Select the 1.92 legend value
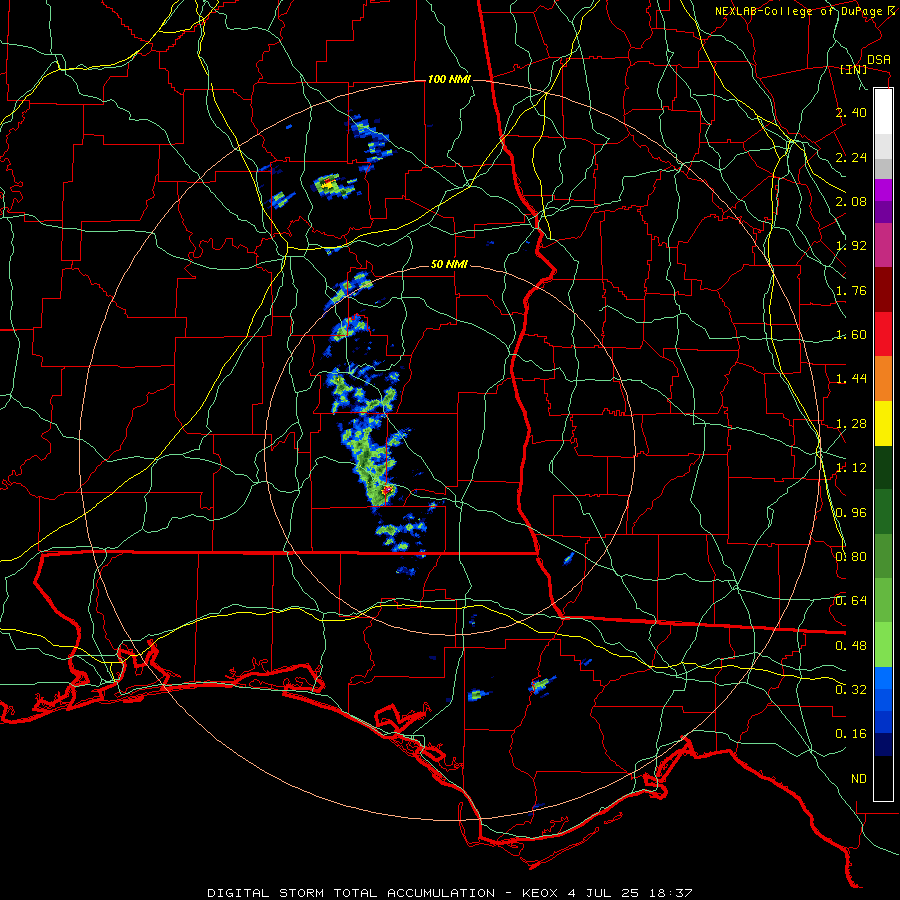The width and height of the screenshot is (900, 900). pos(851,246)
